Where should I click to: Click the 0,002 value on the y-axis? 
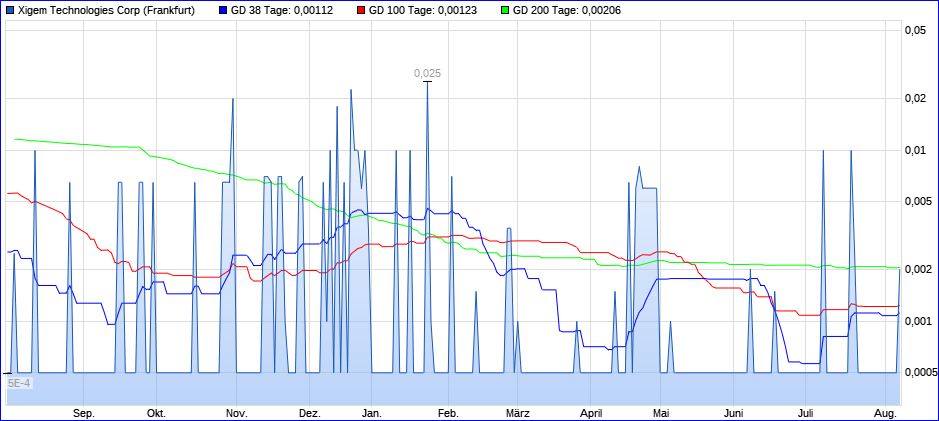click(914, 269)
